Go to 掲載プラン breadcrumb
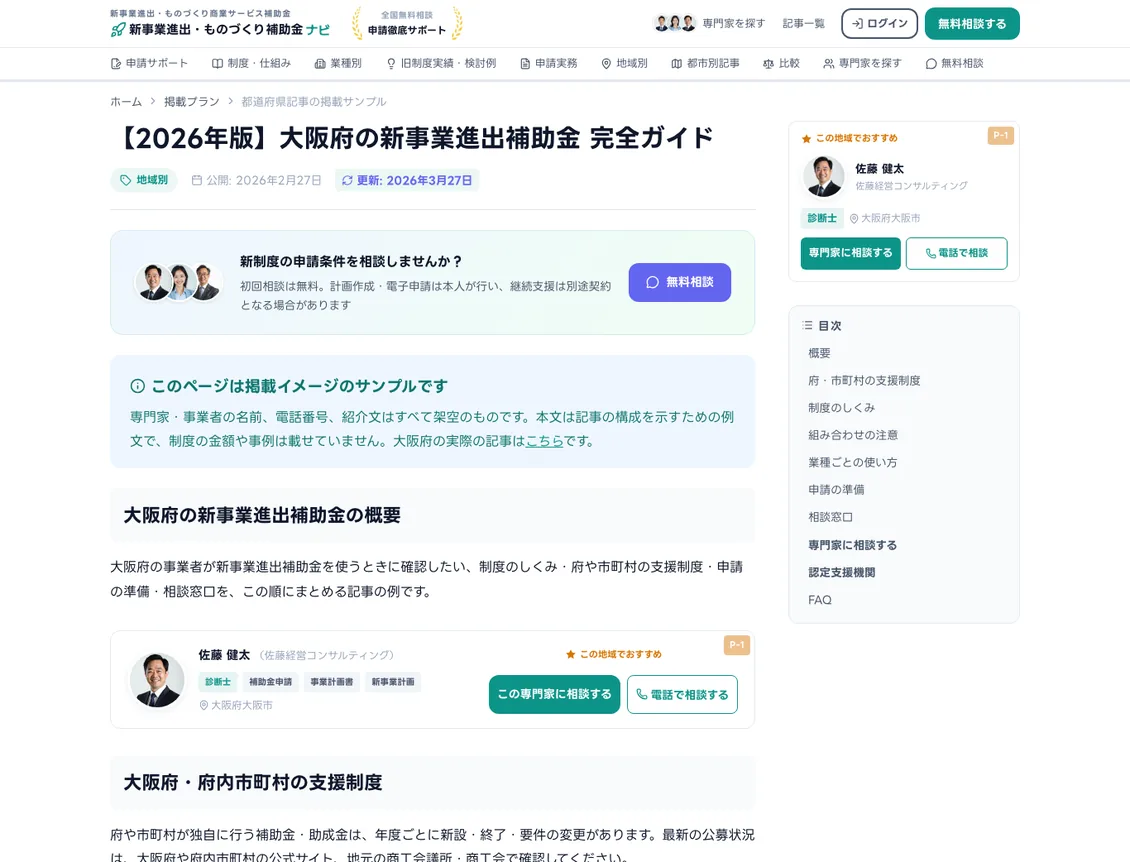The width and height of the screenshot is (1130, 862). [x=192, y=102]
